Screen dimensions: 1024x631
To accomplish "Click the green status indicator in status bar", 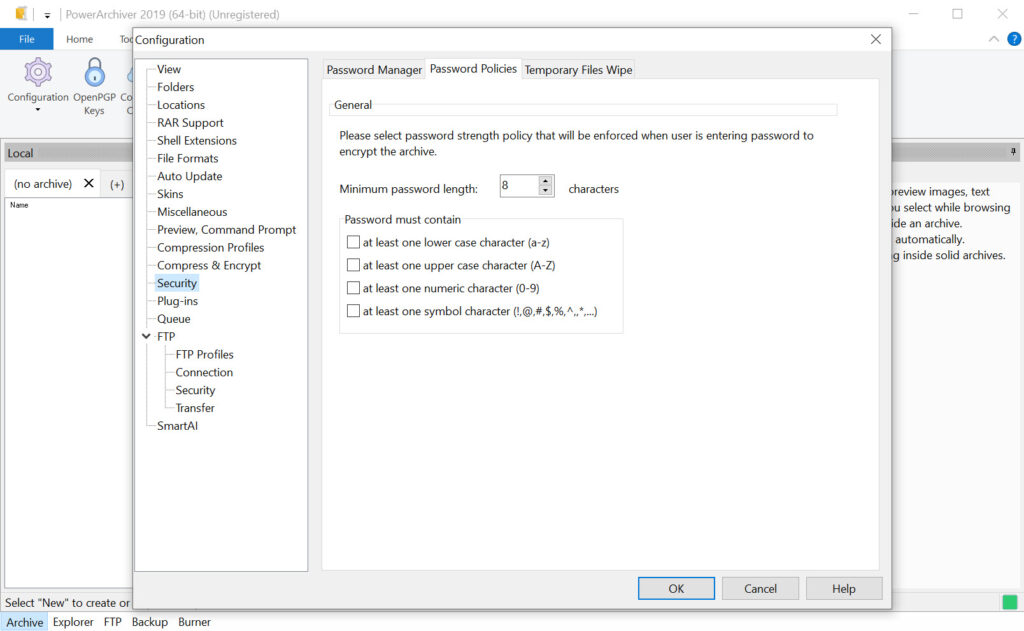I will pos(1010,602).
